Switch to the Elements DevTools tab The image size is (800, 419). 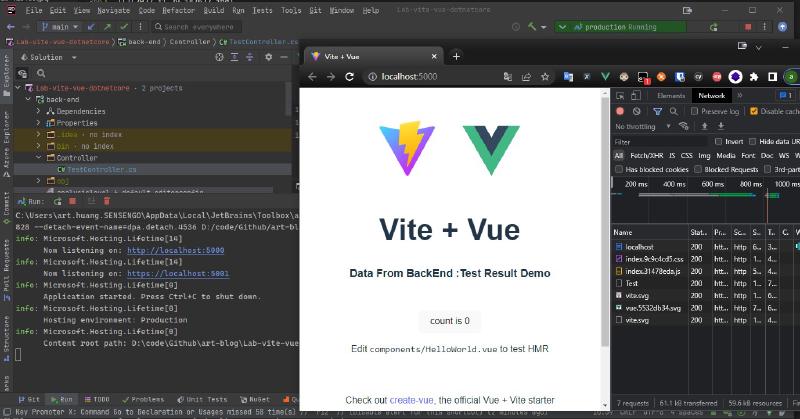pyautogui.click(x=670, y=95)
